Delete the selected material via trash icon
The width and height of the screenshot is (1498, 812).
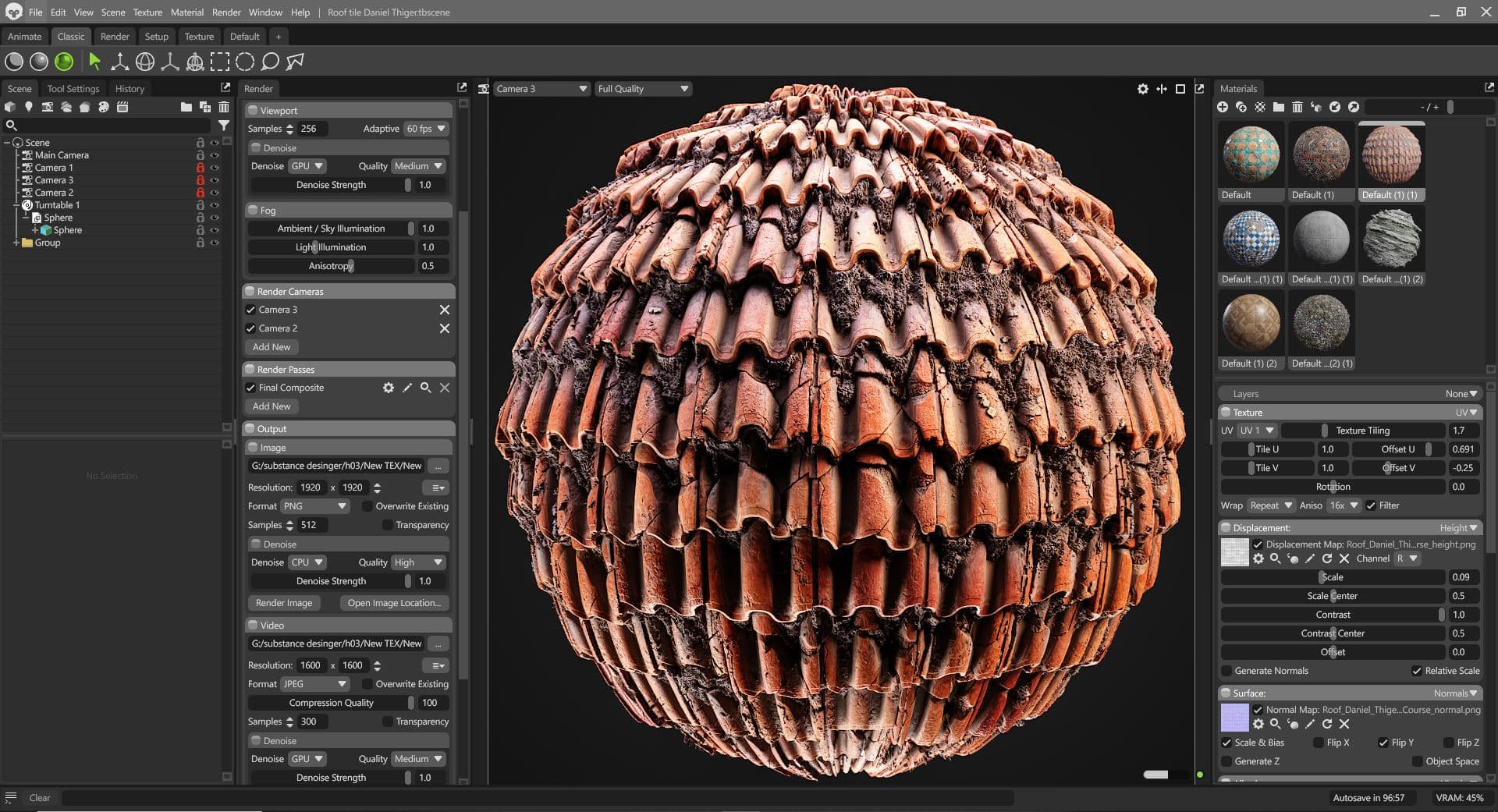pos(1297,107)
